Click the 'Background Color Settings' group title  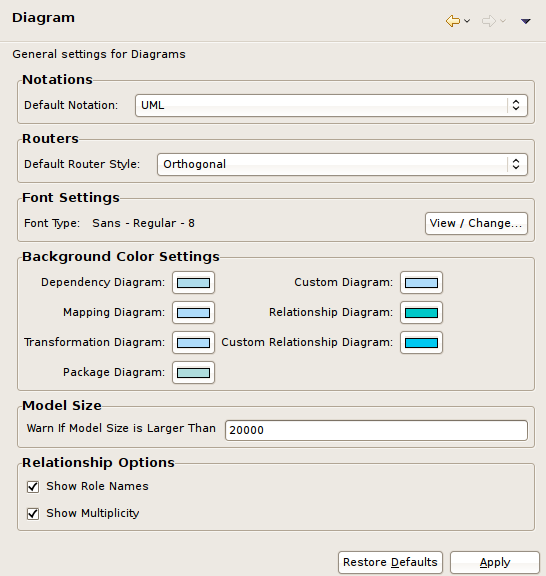pyautogui.click(x=121, y=256)
